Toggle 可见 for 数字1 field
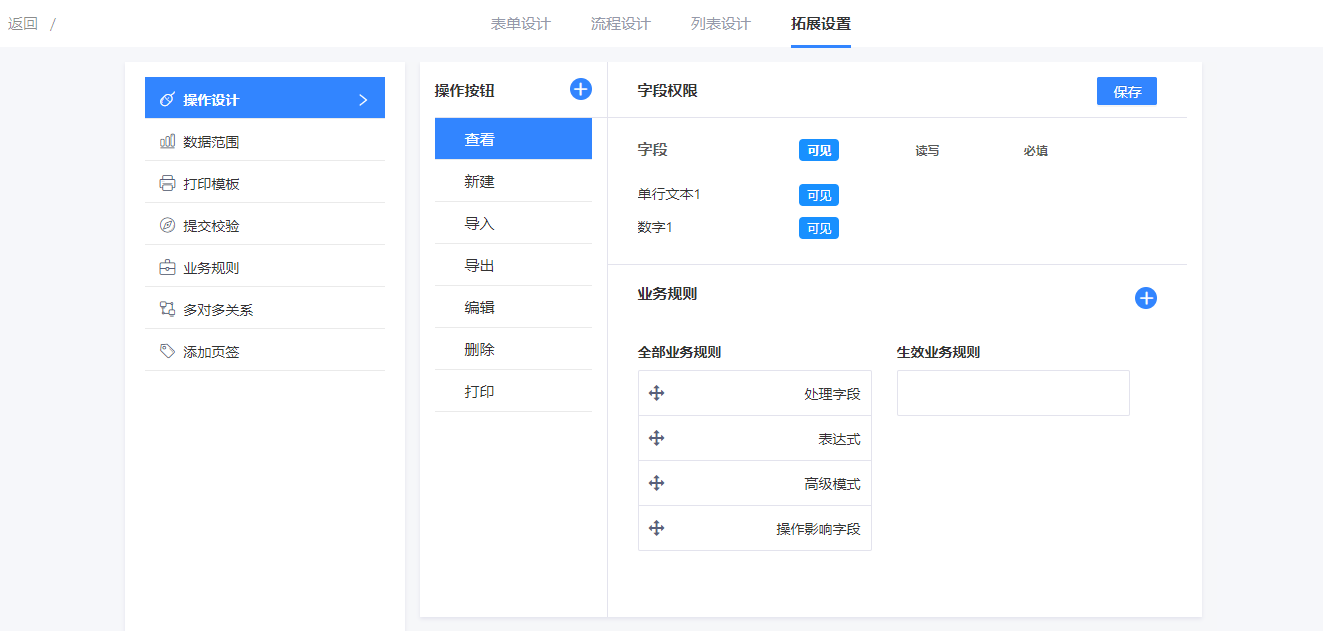Viewport: 1323px width, 631px height. 818,228
